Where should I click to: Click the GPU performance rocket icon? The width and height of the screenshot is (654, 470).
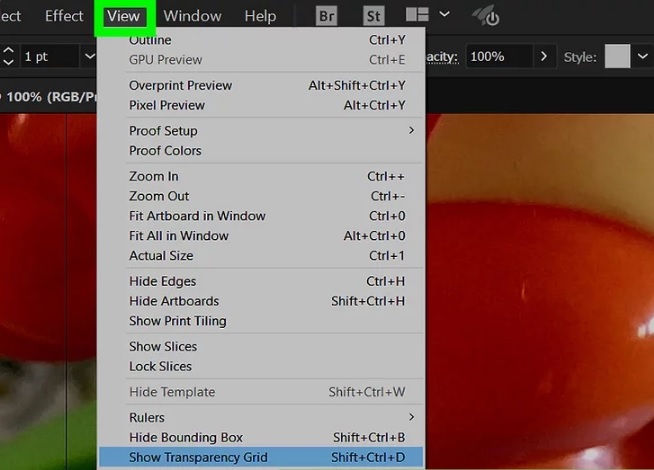486,15
